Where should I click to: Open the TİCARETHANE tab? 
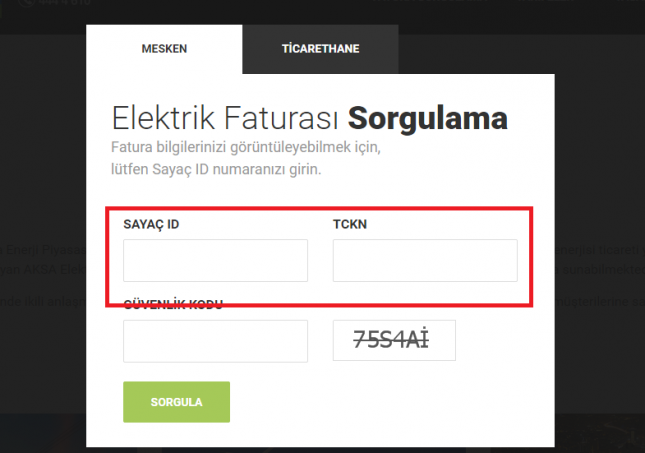(x=320, y=49)
